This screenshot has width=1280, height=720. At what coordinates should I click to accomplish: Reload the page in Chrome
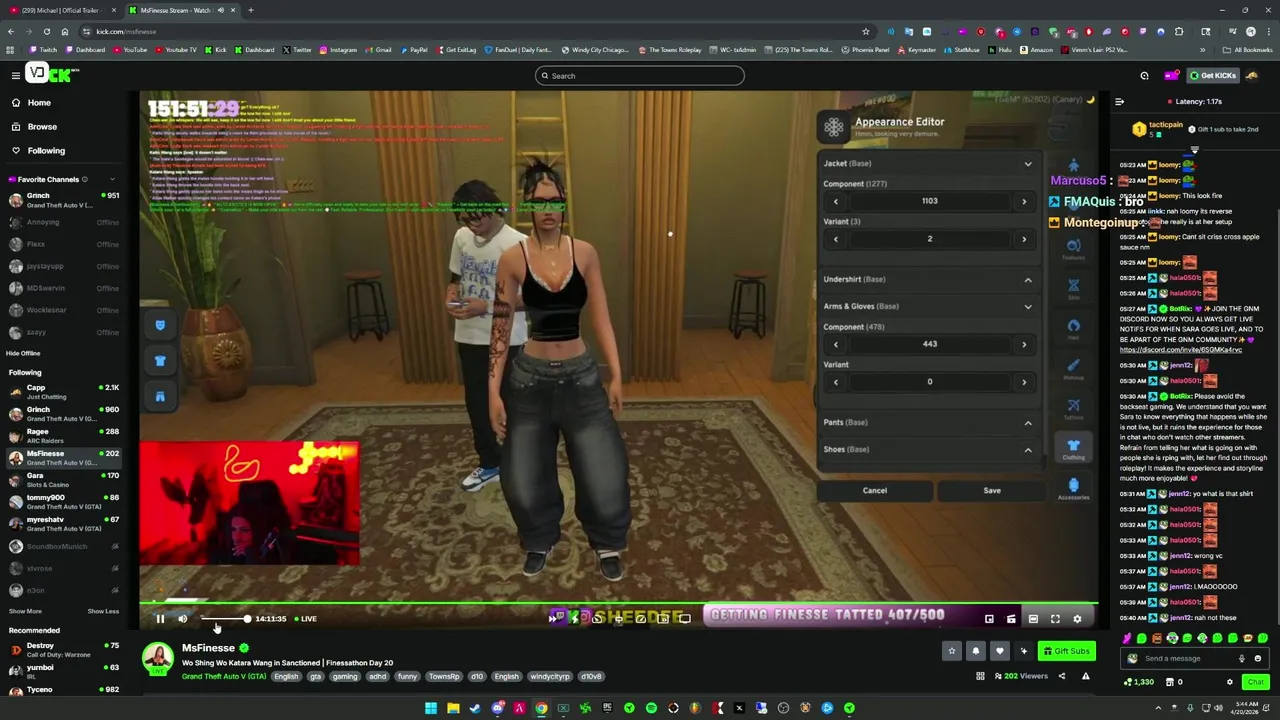tap(46, 31)
